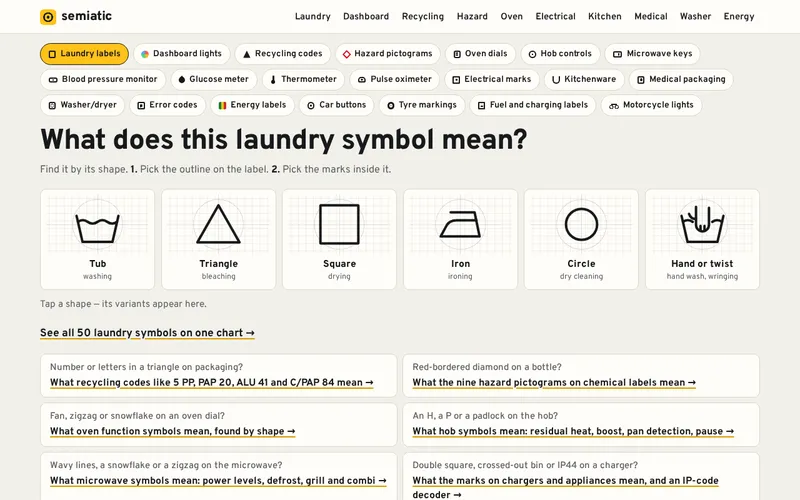Open the nine hazard pictograms article link

(554, 382)
